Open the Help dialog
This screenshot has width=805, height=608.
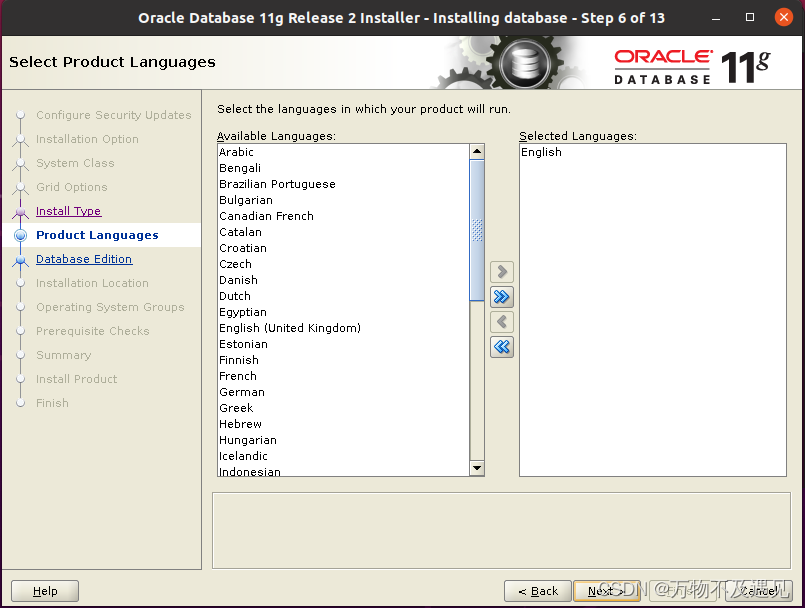coord(45,591)
